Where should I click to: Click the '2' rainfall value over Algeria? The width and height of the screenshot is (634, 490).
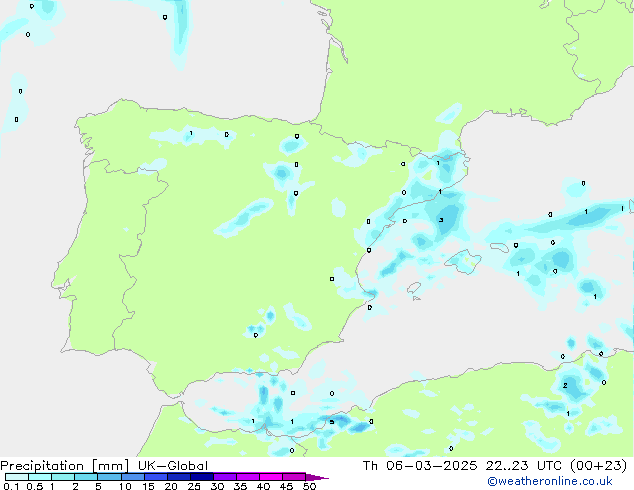pyautogui.click(x=565, y=385)
